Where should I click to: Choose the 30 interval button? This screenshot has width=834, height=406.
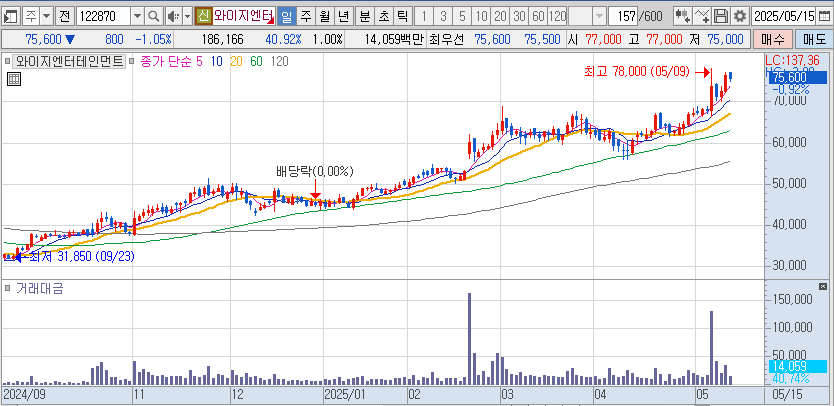coord(520,17)
